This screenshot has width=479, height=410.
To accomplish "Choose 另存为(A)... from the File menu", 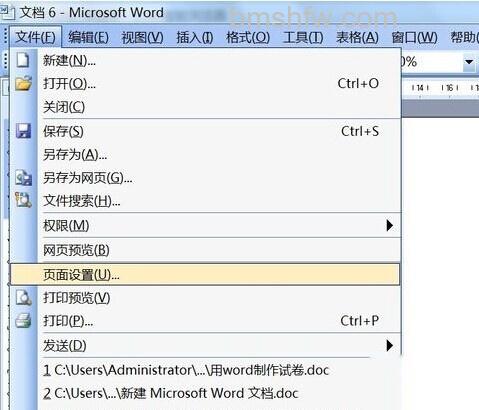I will coord(205,154).
